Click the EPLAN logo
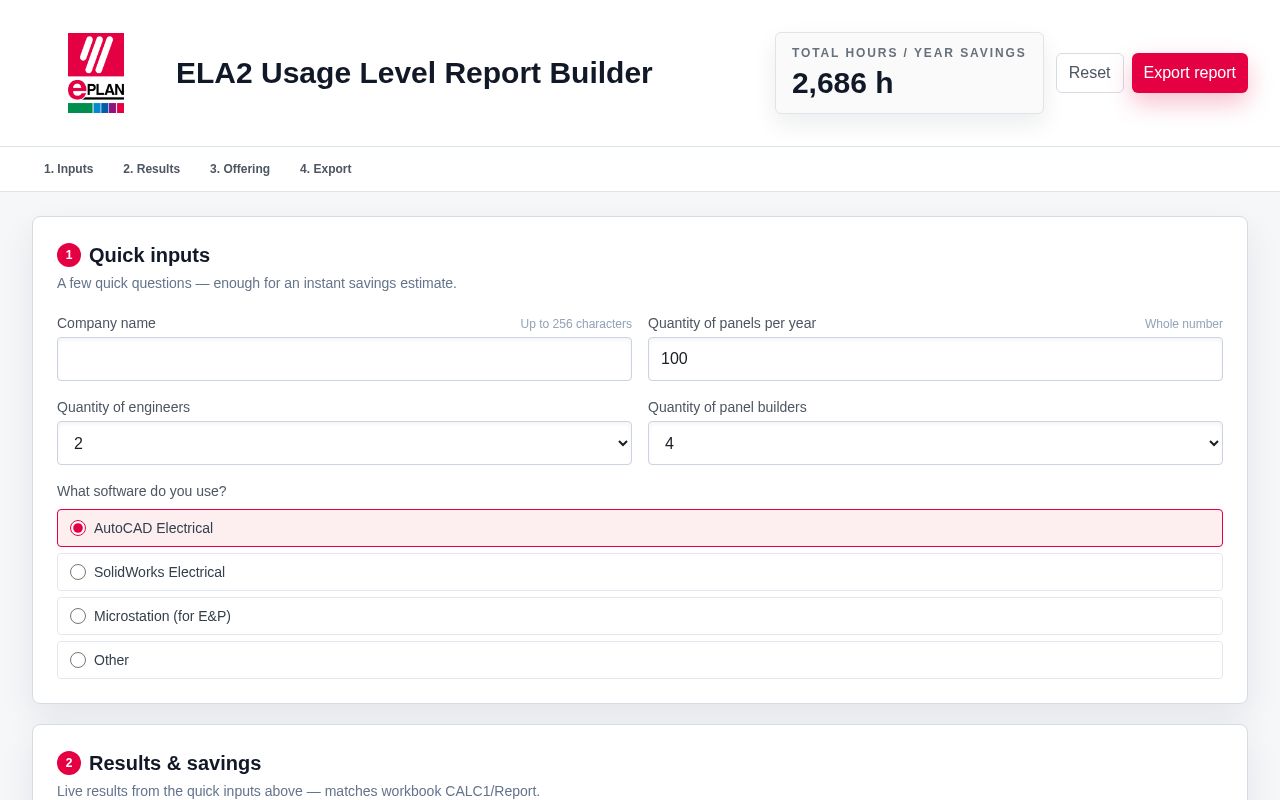This screenshot has width=1280, height=800. (x=96, y=73)
